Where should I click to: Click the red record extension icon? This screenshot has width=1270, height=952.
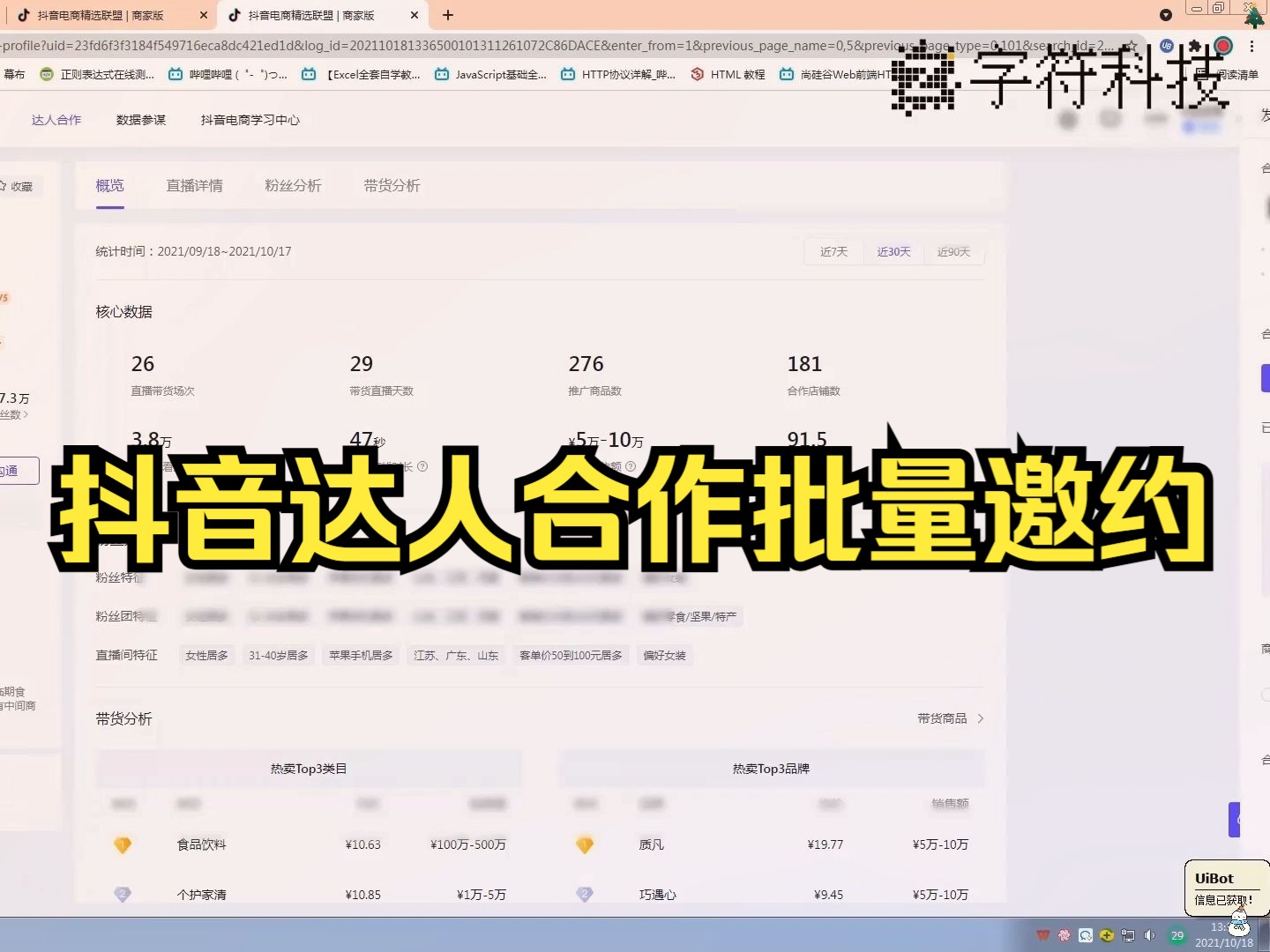[x=1223, y=46]
